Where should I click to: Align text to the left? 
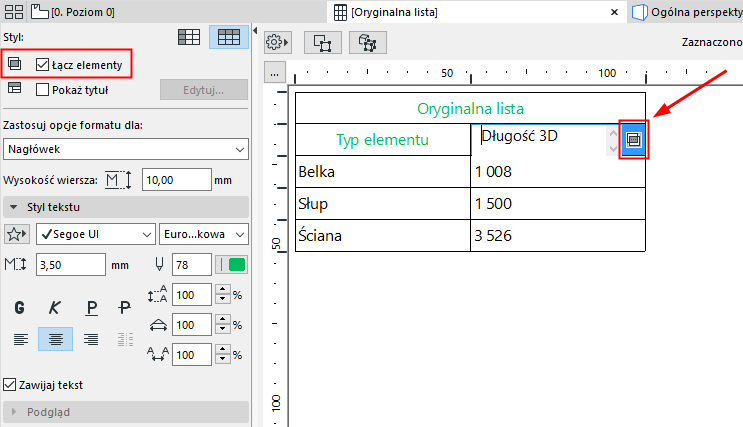pyautogui.click(x=20, y=339)
